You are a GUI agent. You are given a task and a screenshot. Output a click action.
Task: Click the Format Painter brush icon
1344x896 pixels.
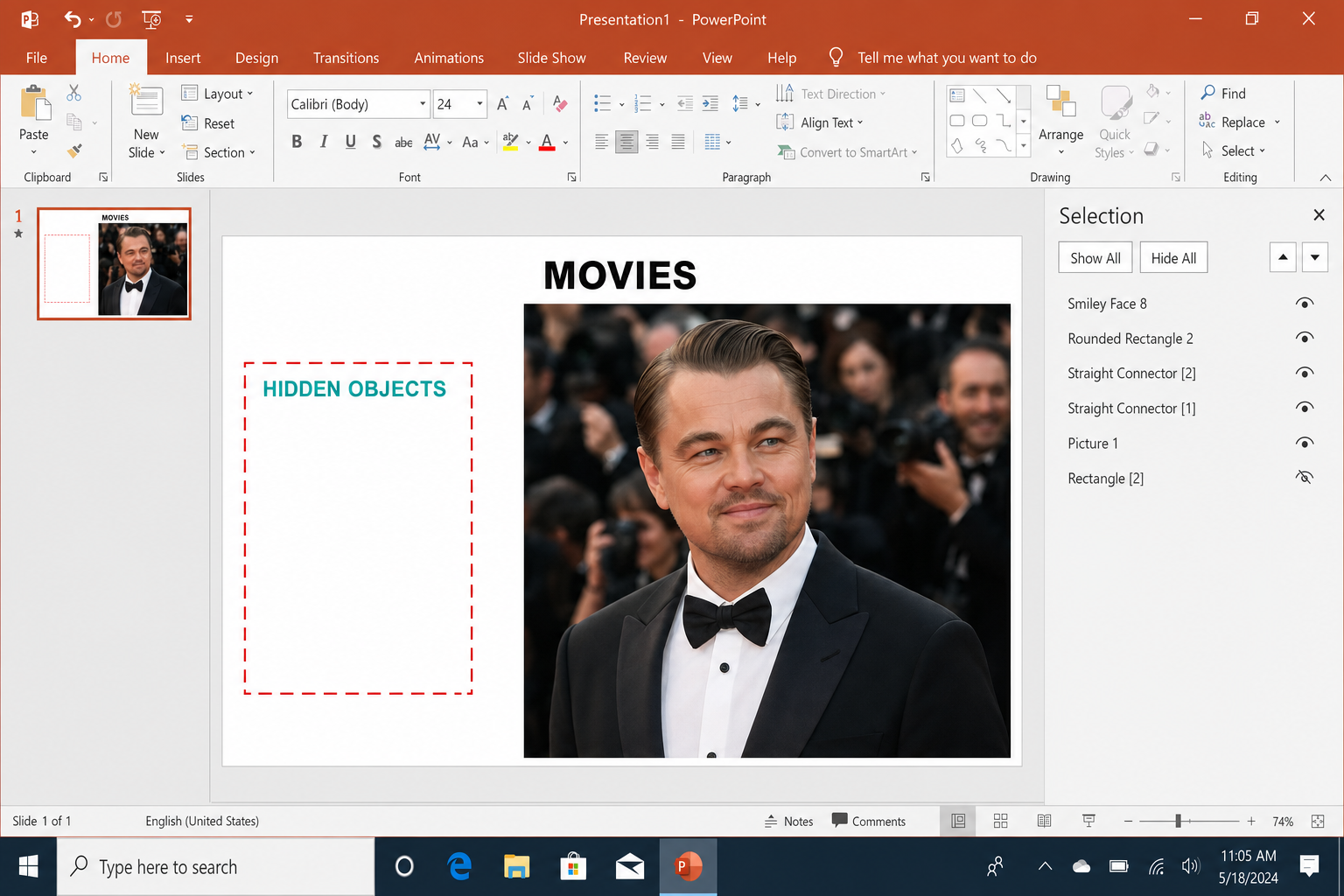[74, 150]
